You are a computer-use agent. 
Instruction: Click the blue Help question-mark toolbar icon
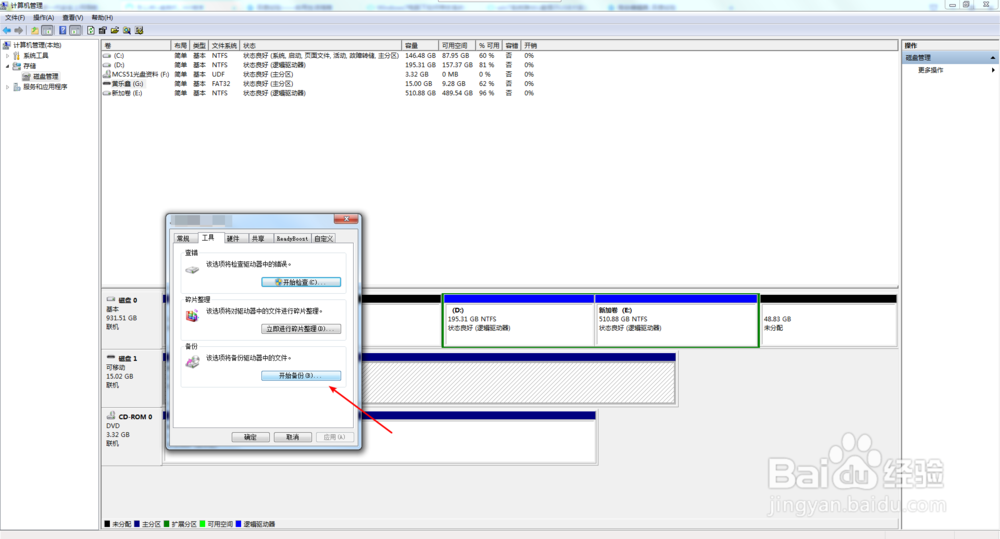pyautogui.click(x=62, y=31)
